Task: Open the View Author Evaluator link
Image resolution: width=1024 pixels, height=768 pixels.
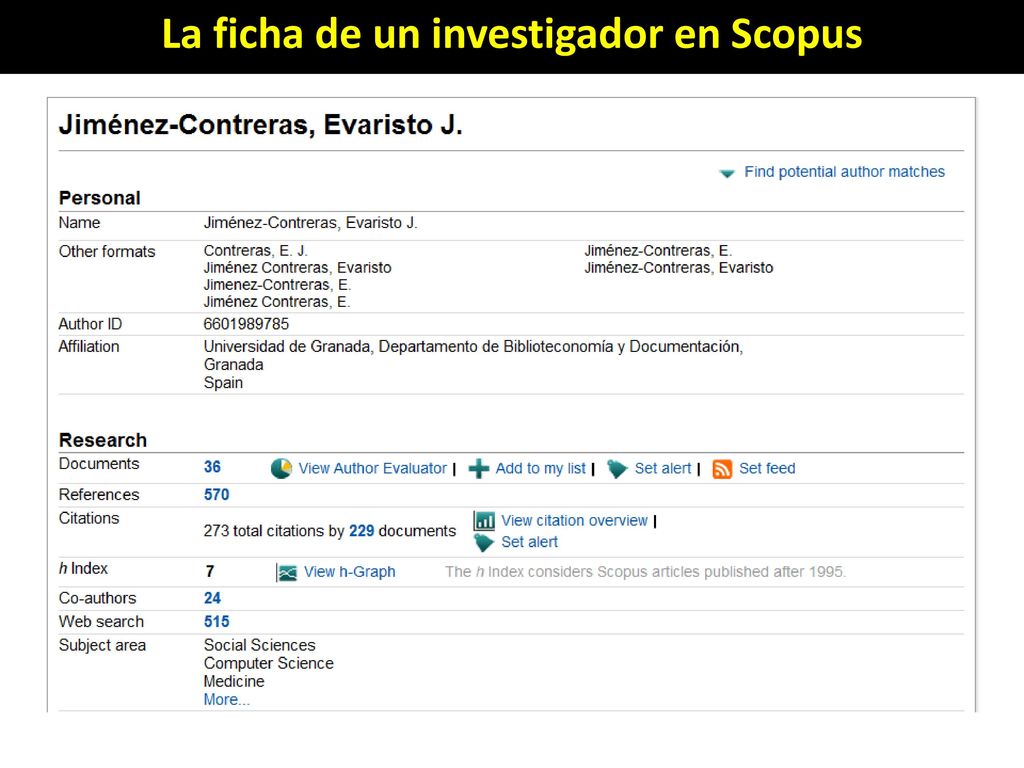Action: click(372, 468)
